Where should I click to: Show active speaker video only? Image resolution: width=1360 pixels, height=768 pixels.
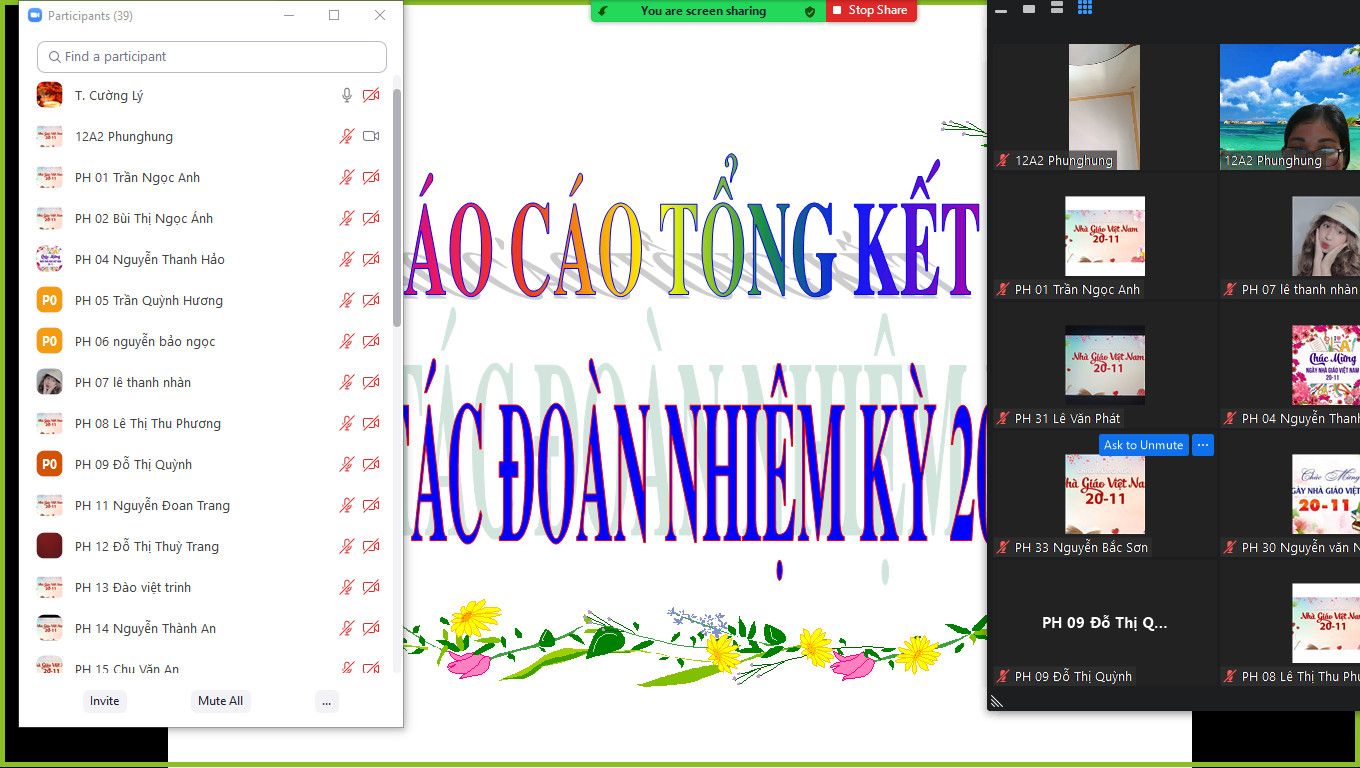[1029, 9]
